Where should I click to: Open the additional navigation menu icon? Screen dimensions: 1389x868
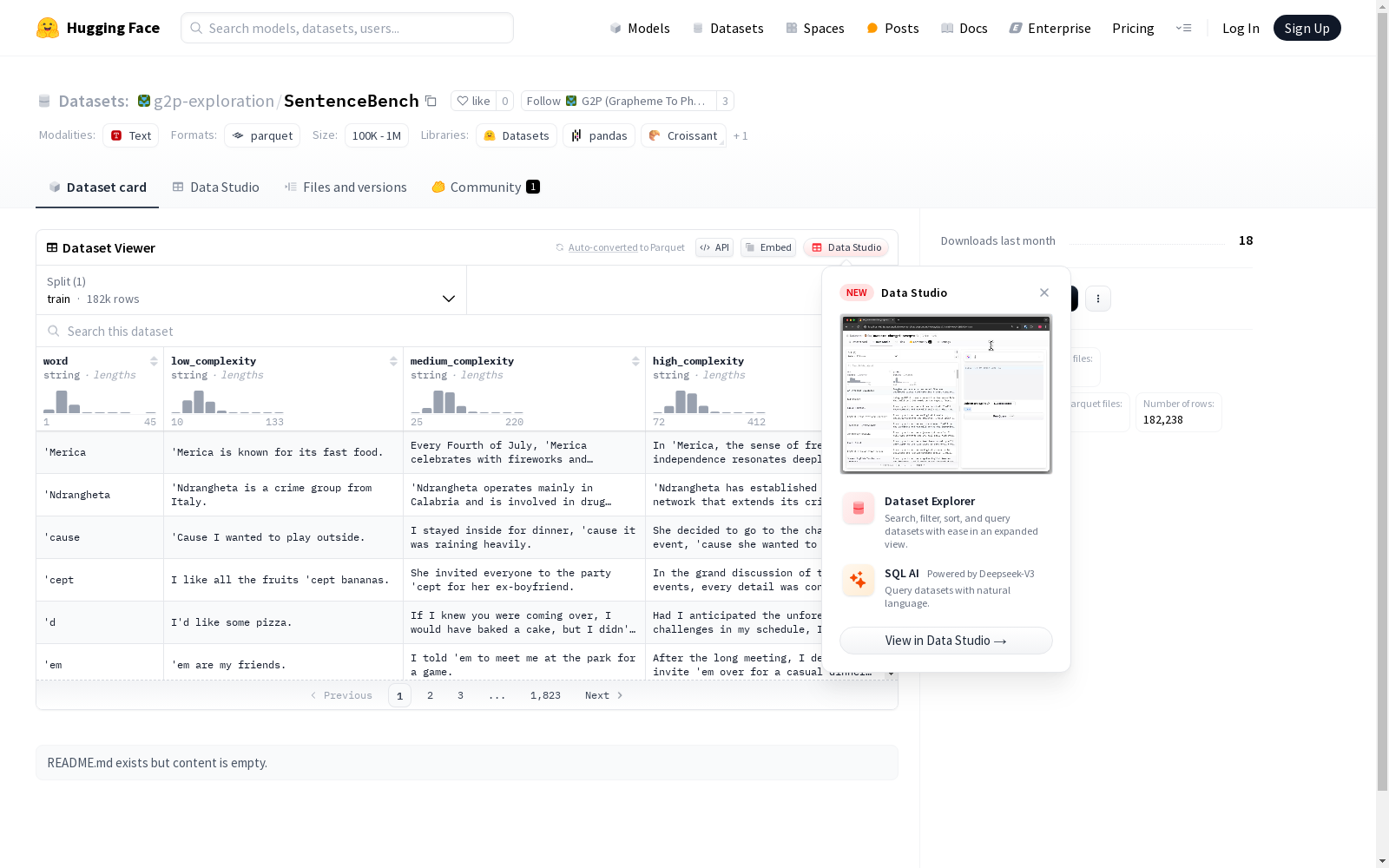(x=1183, y=28)
